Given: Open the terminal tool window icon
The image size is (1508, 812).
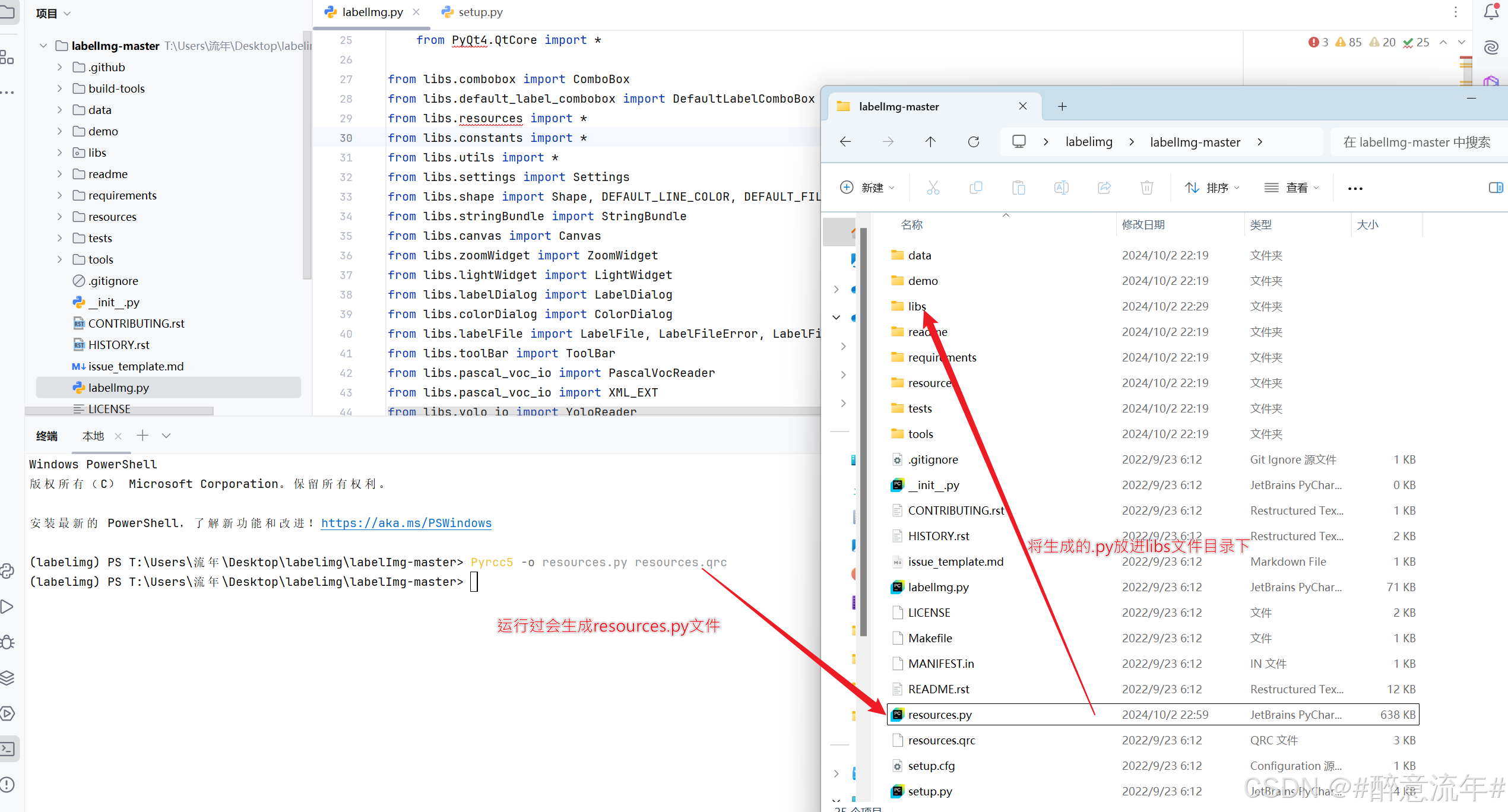Looking at the screenshot, I should coord(8,748).
